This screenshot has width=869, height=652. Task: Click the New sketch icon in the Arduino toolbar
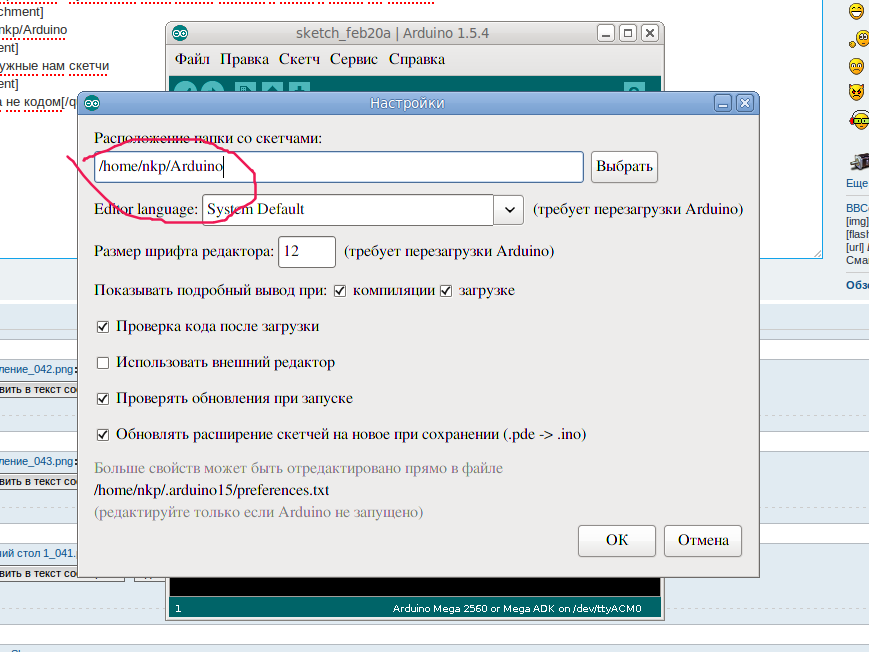click(x=244, y=88)
